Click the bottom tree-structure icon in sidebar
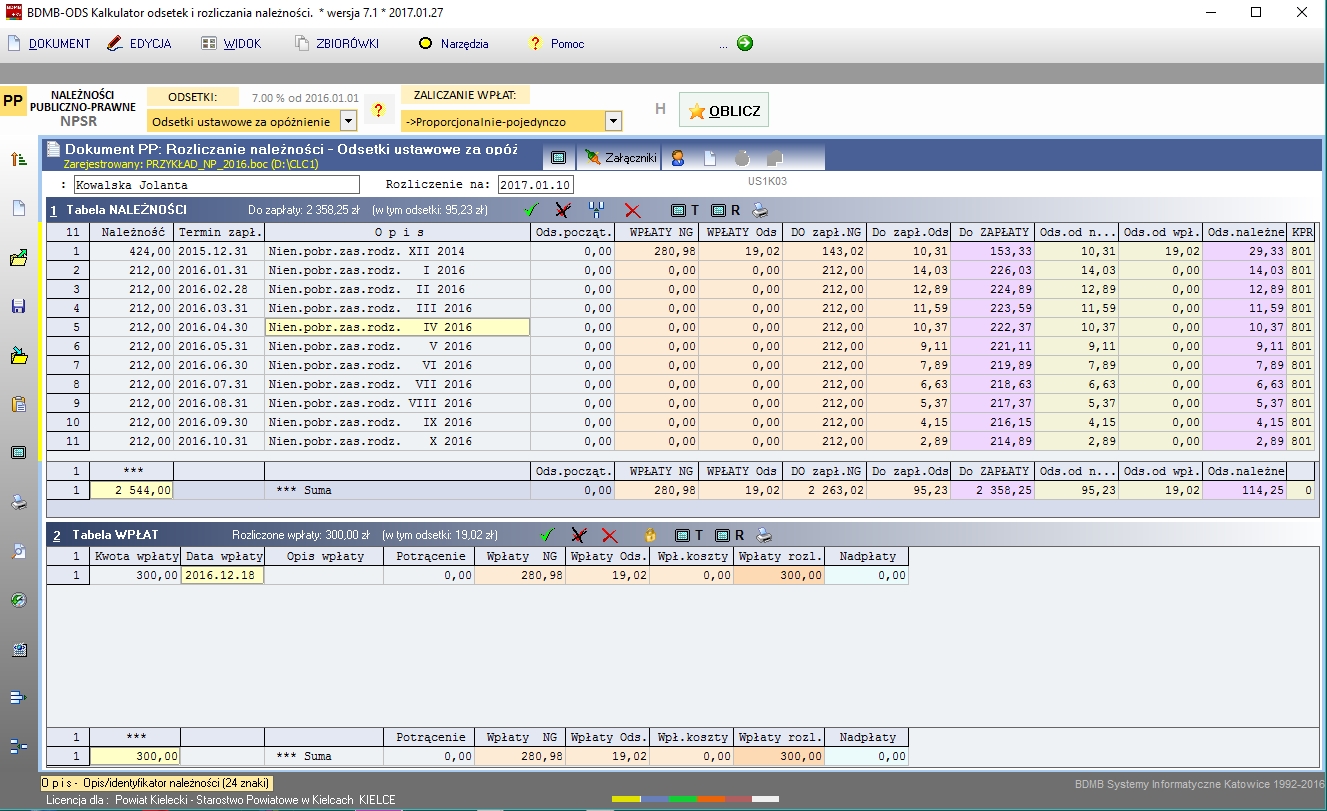 tap(18, 745)
